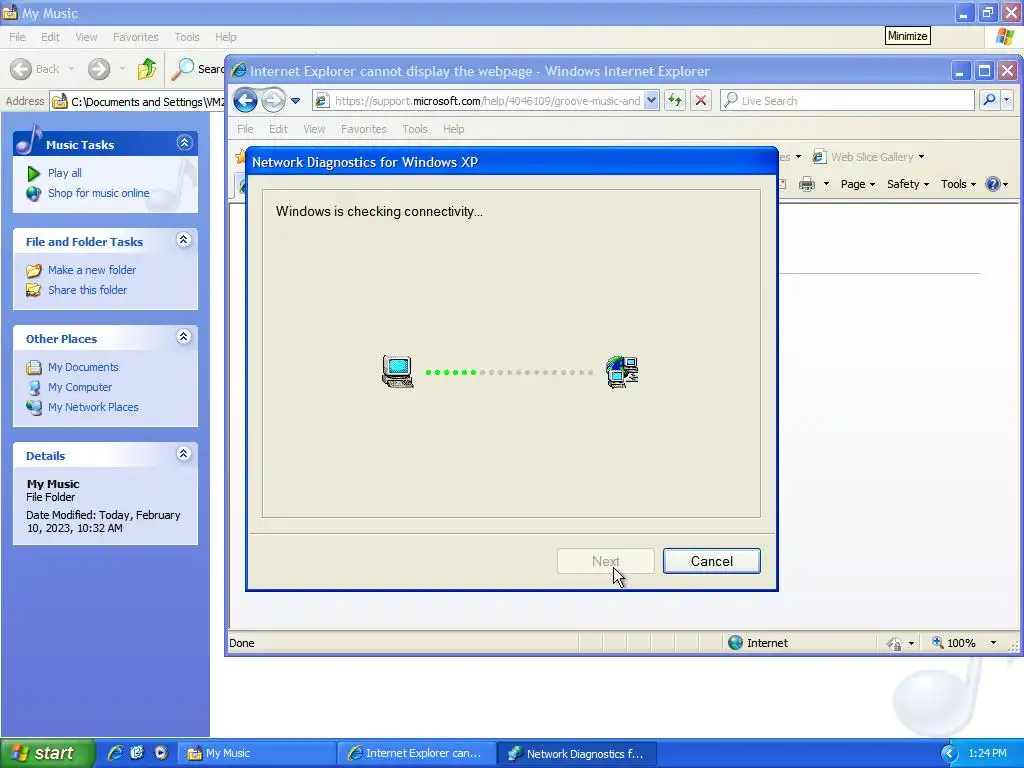Click the Internet zone globe in status bar

[735, 643]
